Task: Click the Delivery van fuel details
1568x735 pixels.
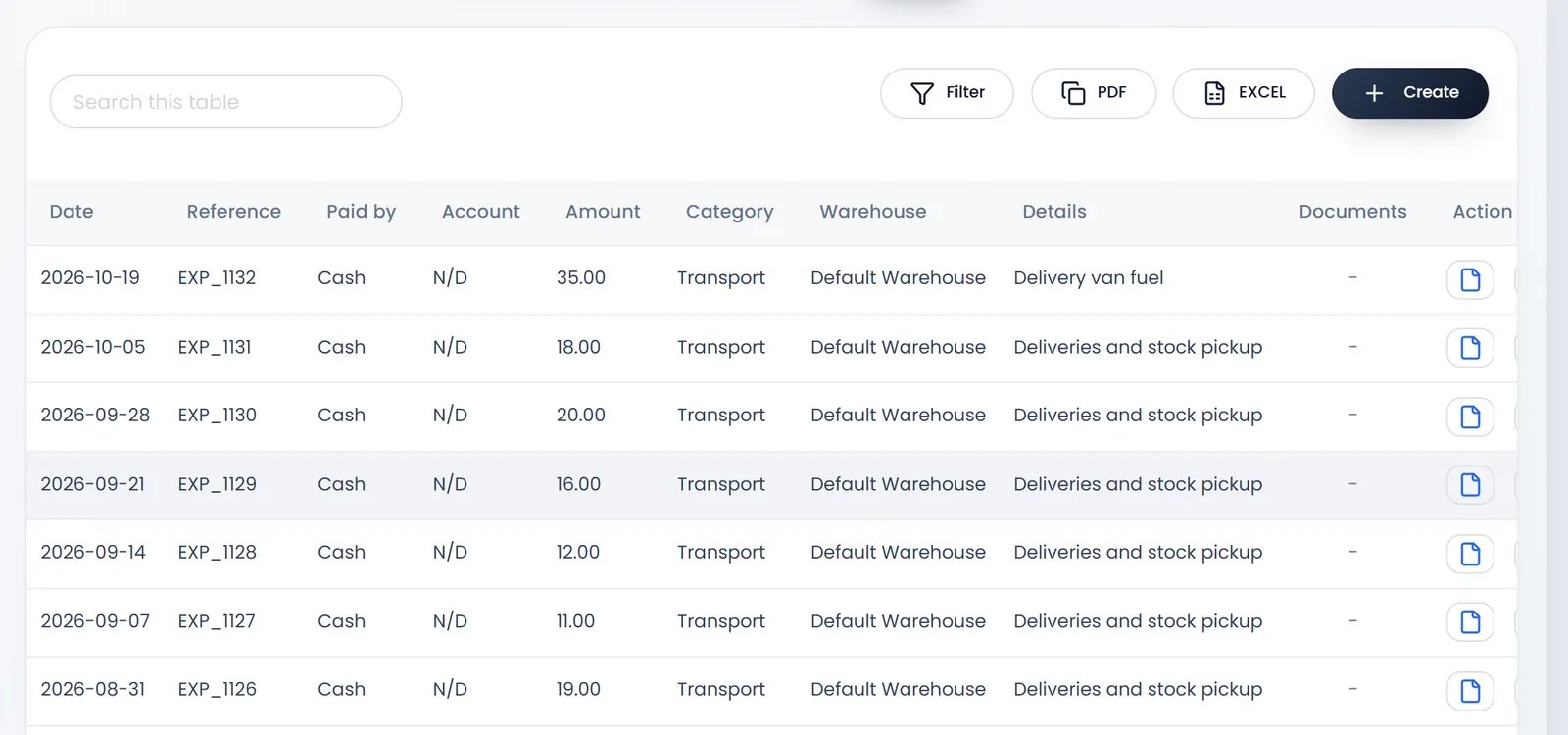Action: pyautogui.click(x=1089, y=278)
